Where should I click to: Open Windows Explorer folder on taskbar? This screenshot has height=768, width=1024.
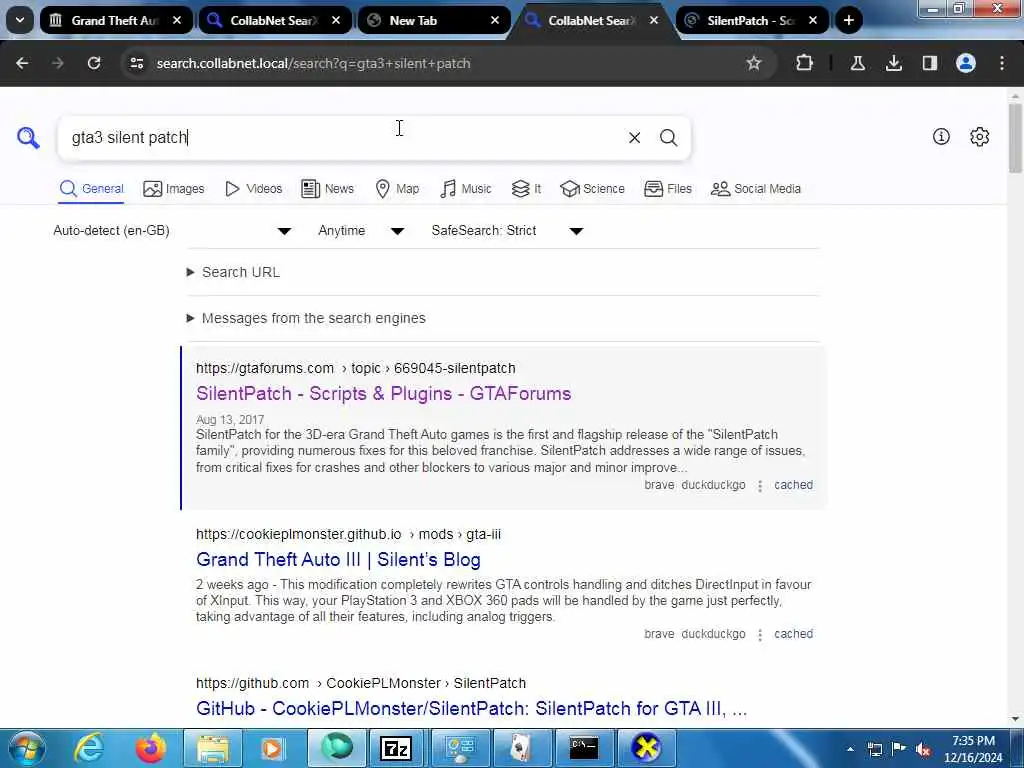pos(212,748)
